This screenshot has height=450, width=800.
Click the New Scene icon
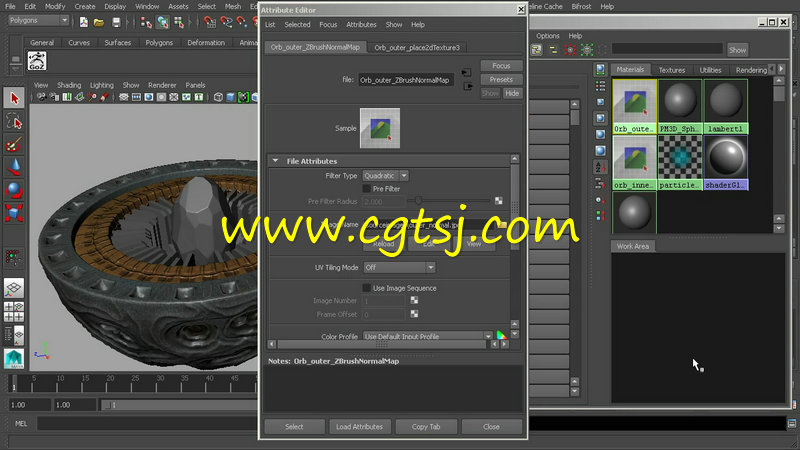(x=84, y=21)
